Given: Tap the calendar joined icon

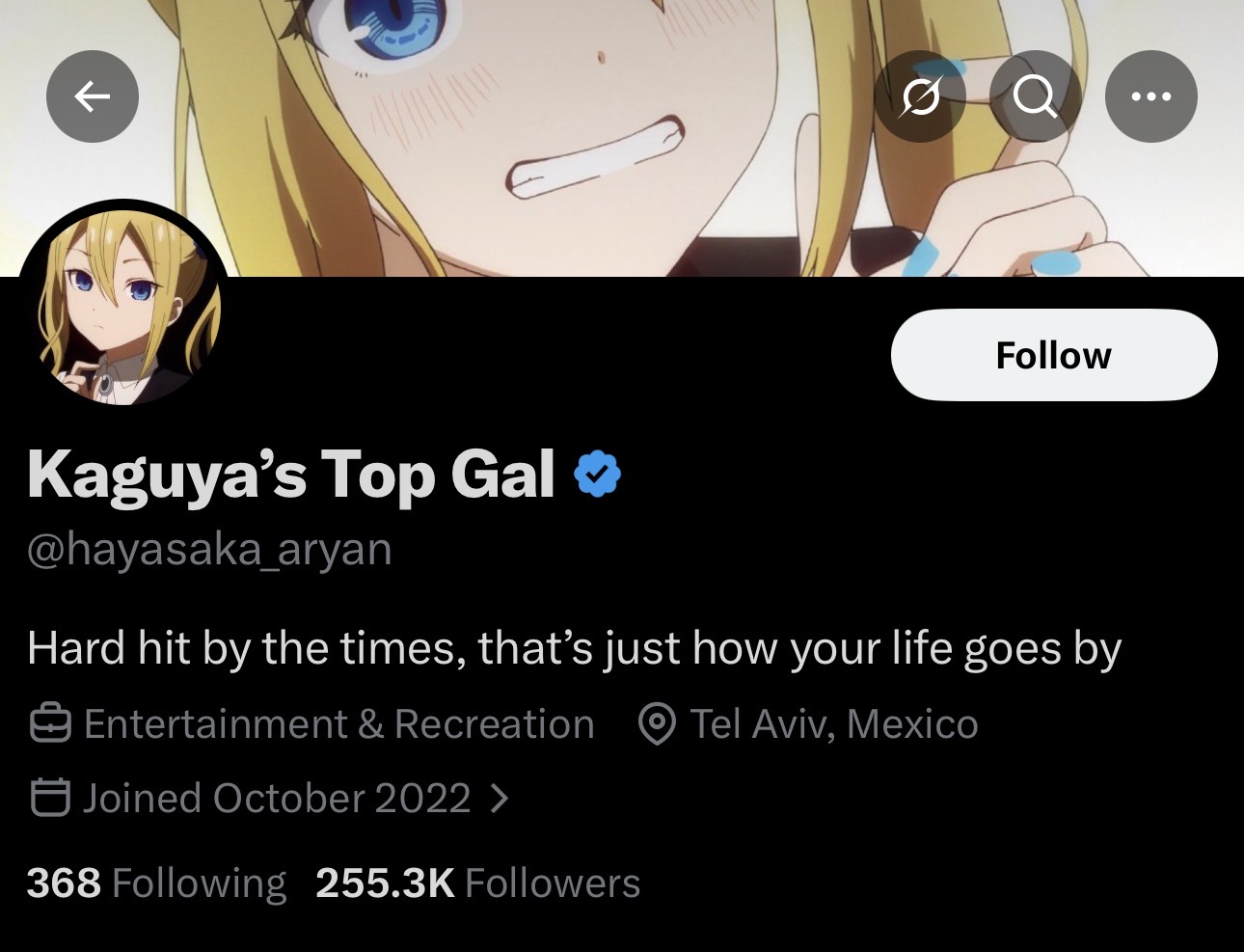Looking at the screenshot, I should point(50,798).
